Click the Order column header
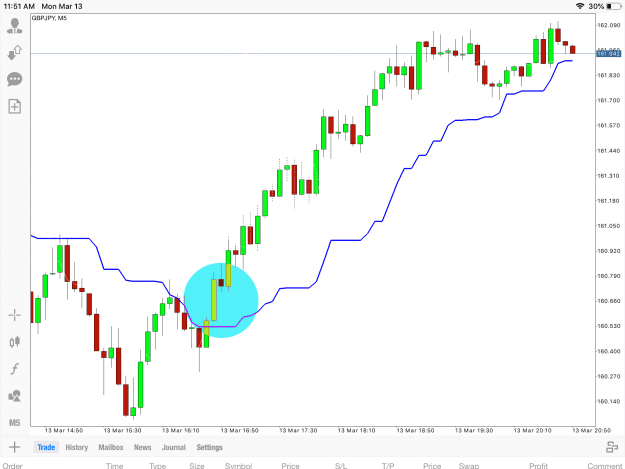This screenshot has width=625, height=469. 12,465
